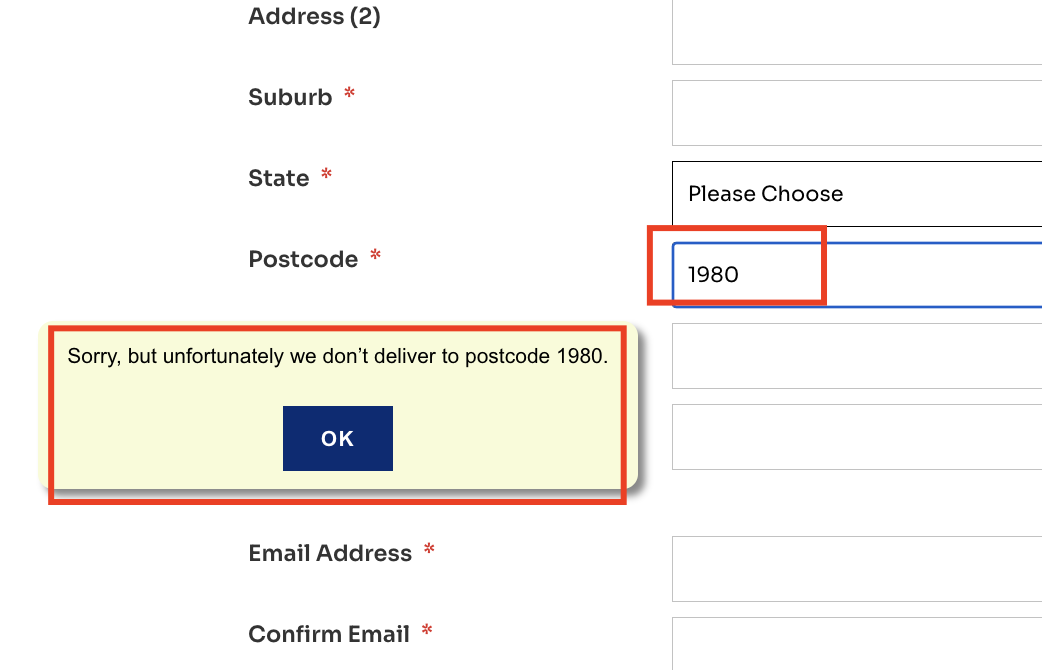
Task: Select the Address (2) input box
Action: click(857, 32)
